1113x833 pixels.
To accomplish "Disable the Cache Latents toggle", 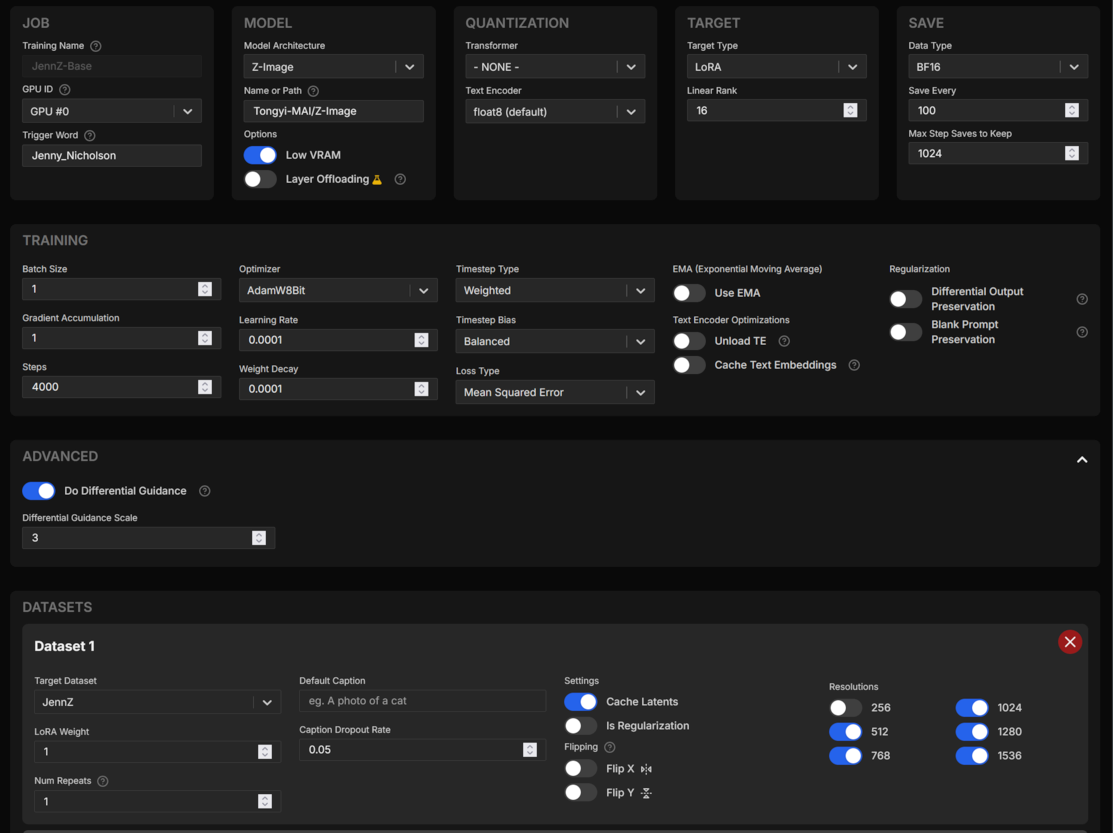I will point(581,702).
